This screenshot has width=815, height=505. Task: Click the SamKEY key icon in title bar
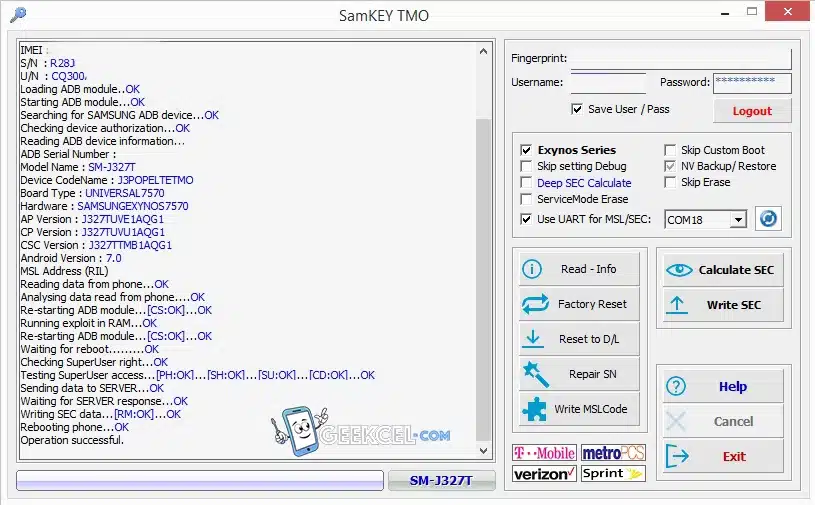coord(18,14)
